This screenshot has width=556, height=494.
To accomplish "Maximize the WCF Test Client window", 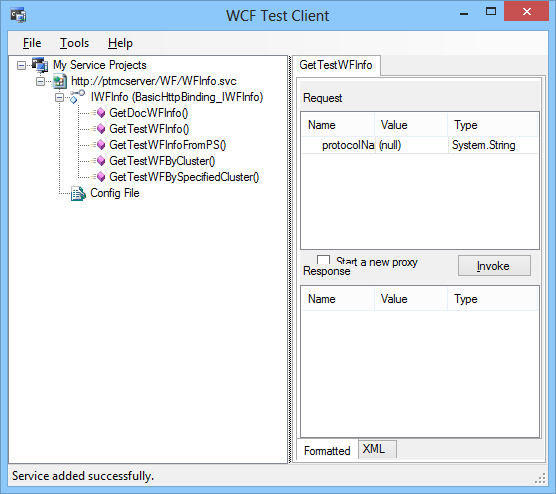I will 491,12.
